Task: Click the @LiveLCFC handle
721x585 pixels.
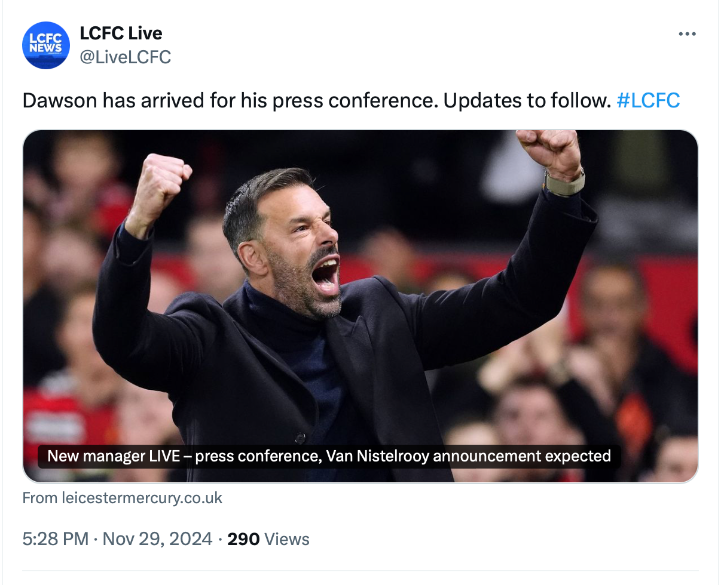Action: 125,57
